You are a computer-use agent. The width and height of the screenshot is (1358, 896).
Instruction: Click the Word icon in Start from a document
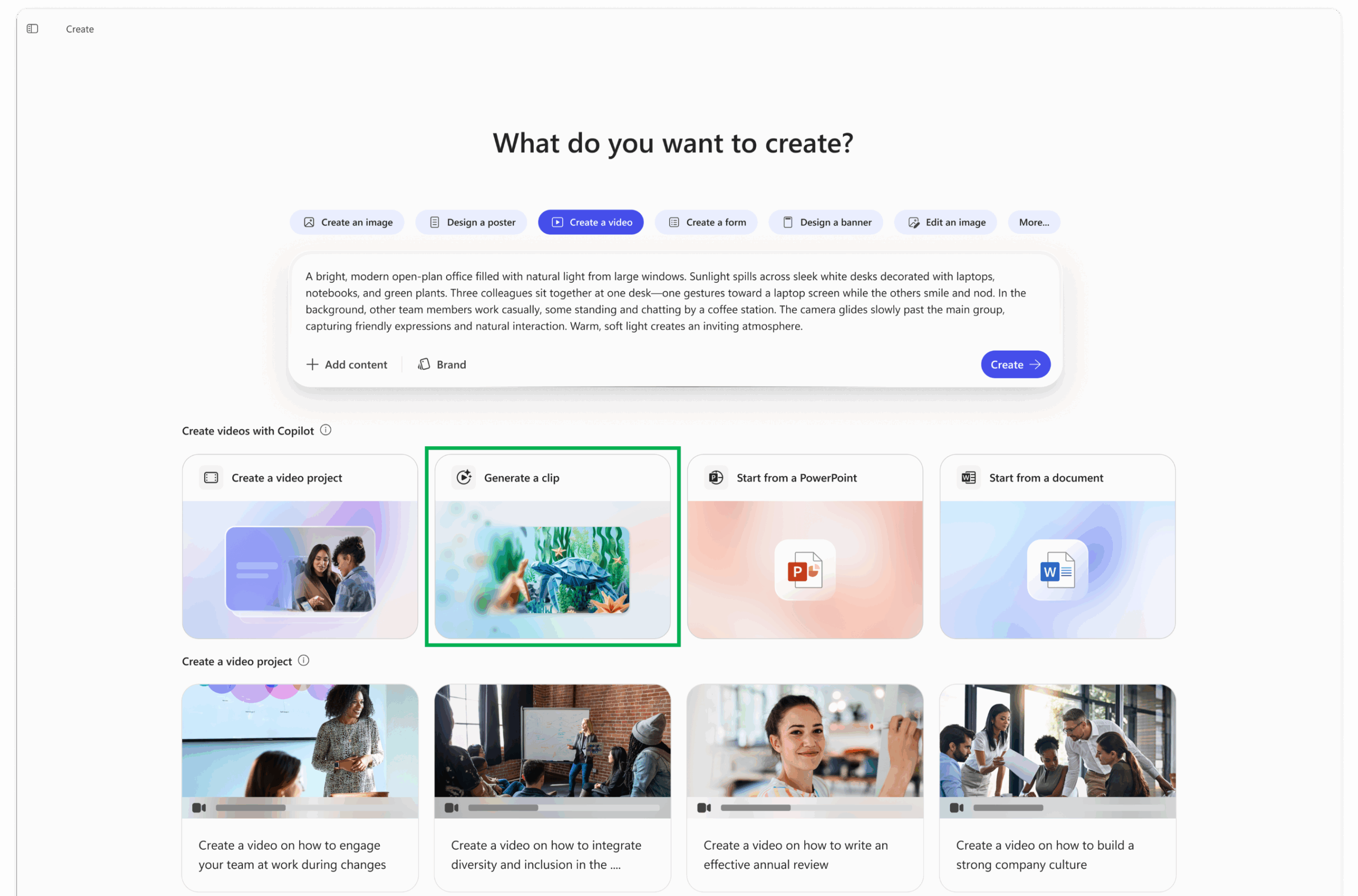tap(968, 477)
